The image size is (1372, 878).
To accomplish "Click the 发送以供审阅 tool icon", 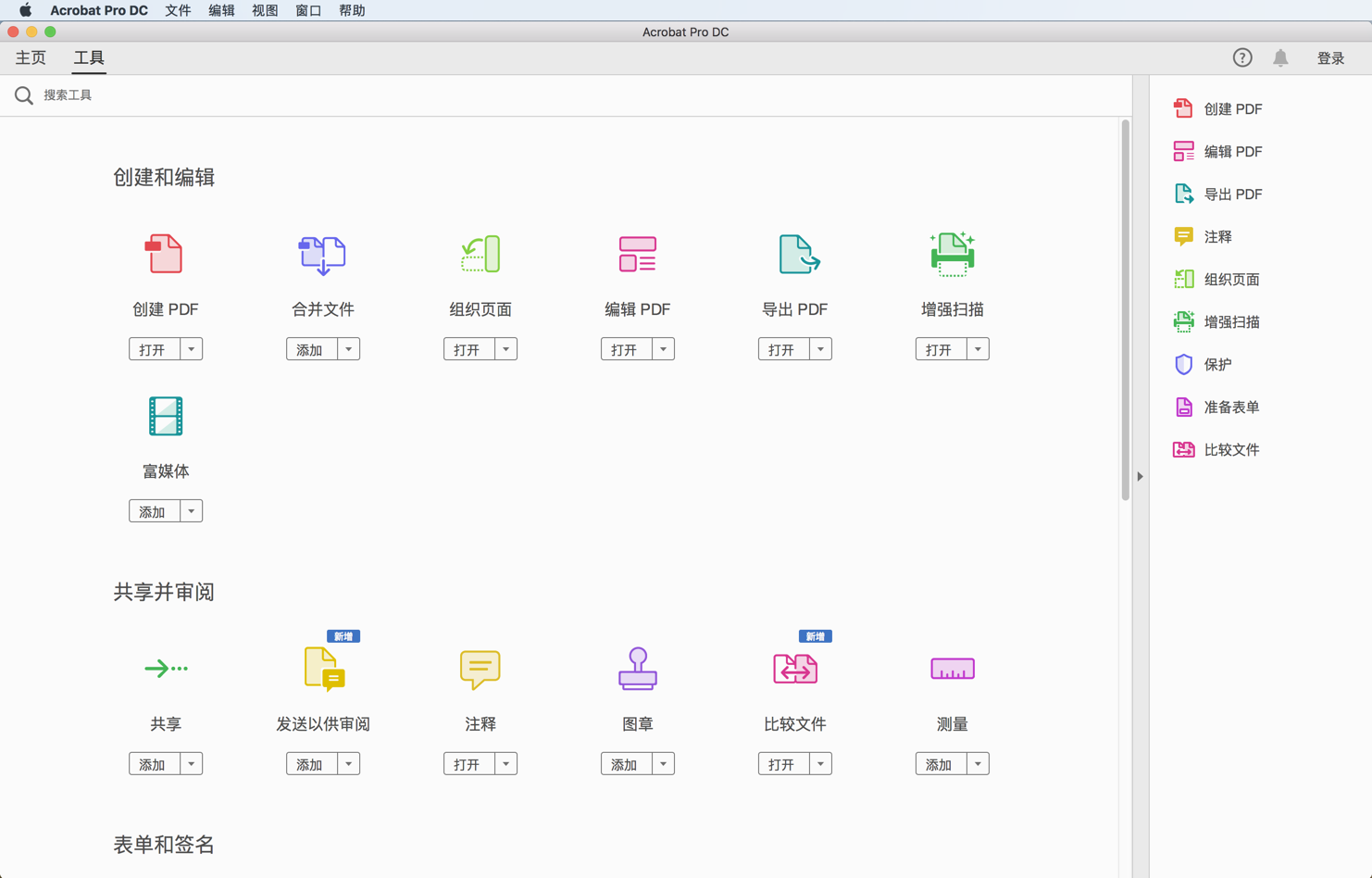I will pos(324,669).
